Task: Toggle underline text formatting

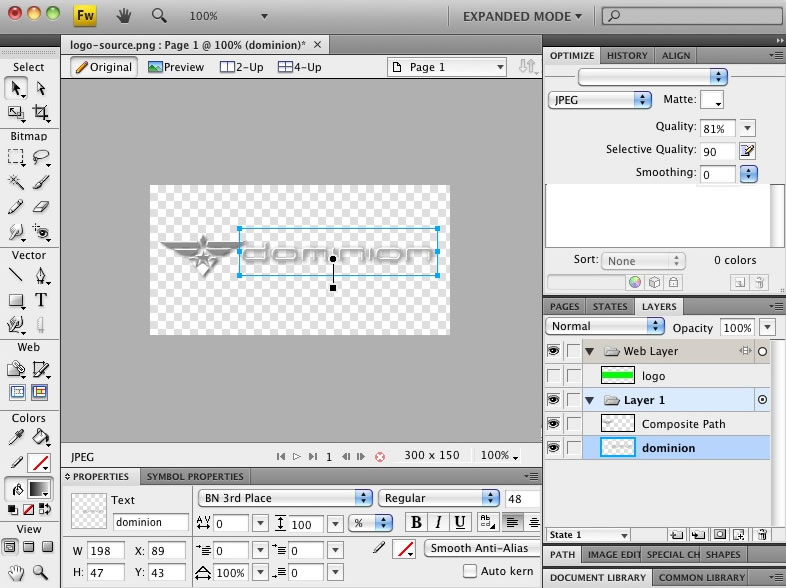Action: pos(460,522)
